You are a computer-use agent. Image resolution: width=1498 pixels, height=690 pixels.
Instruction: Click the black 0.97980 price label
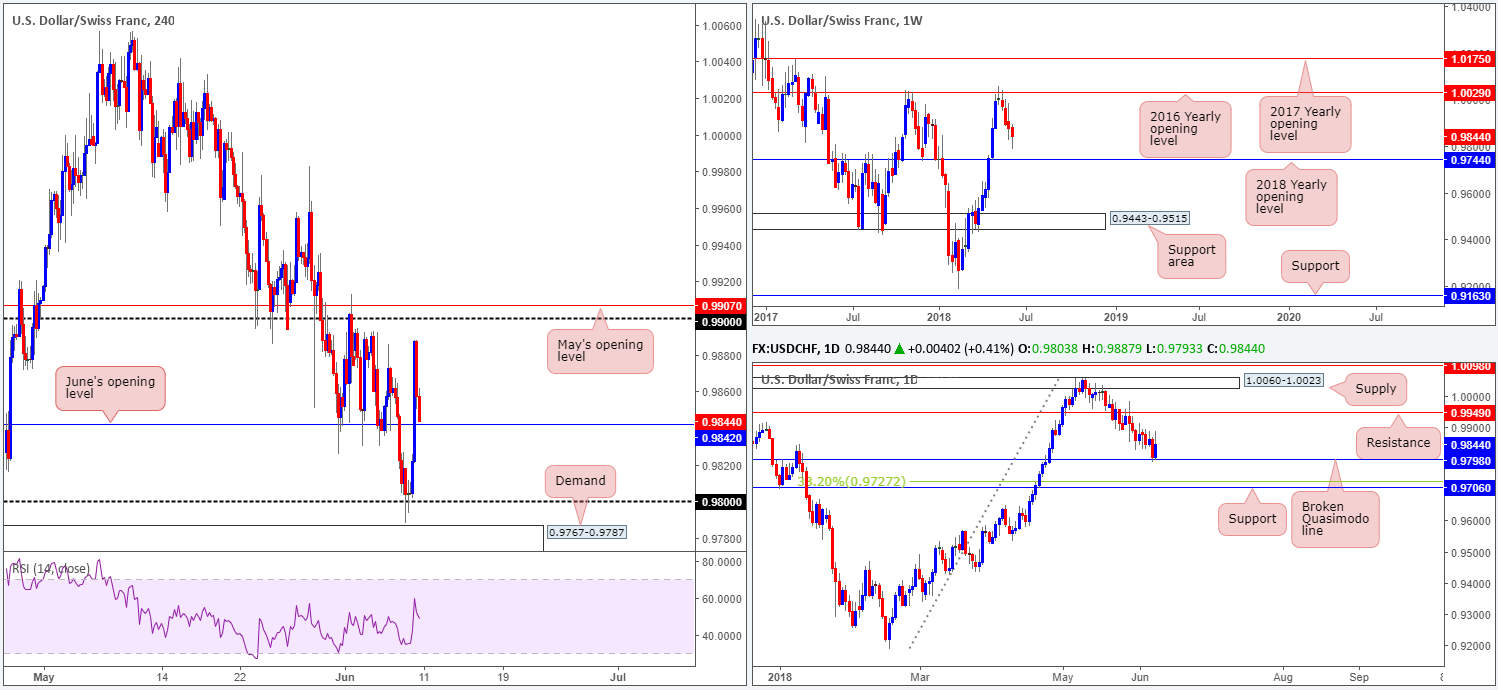click(x=1472, y=460)
